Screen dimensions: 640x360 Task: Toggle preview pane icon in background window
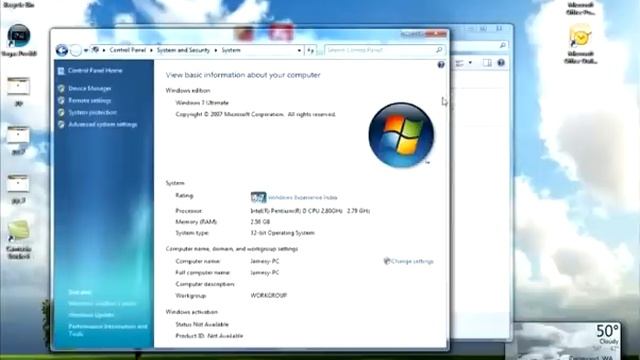point(487,63)
